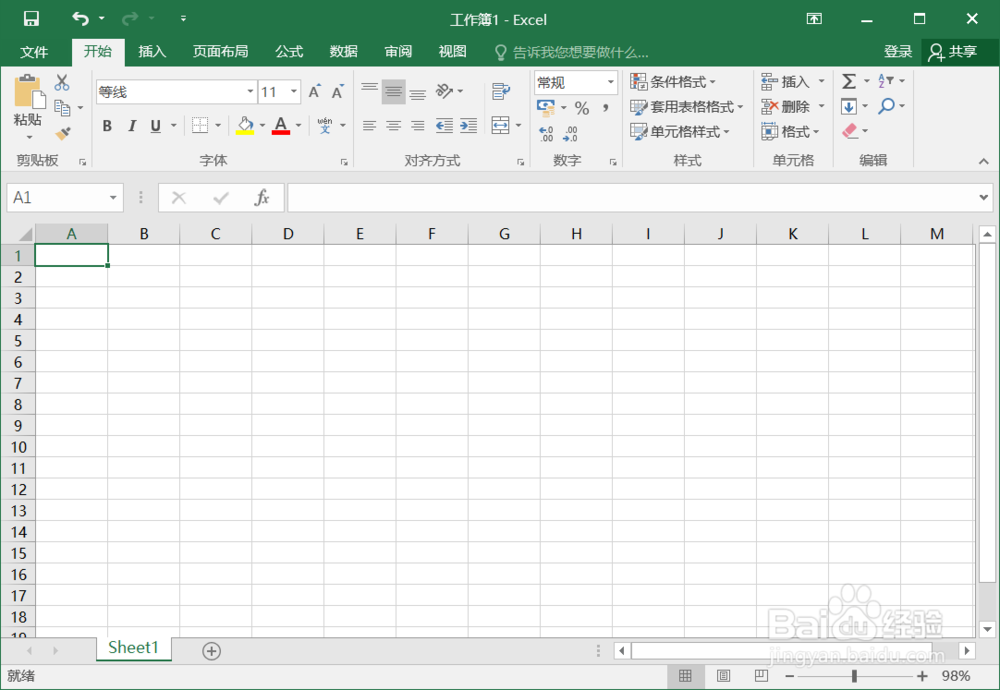This screenshot has height=690, width=1000.
Task: Switch to the 视图 View tab
Action: click(452, 52)
